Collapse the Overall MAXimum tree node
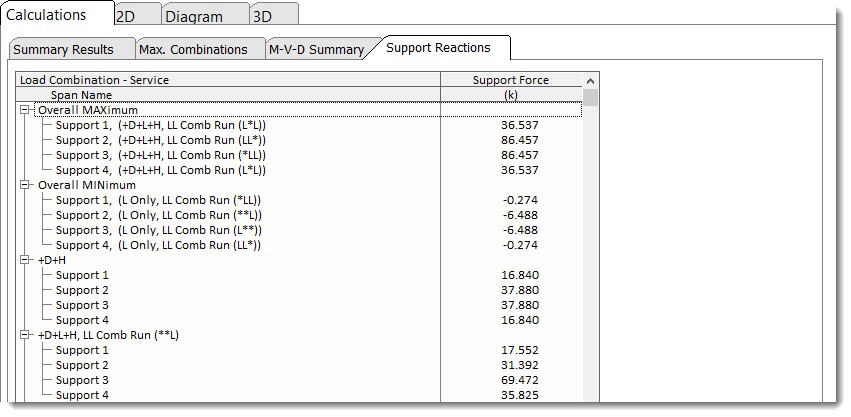Image resolution: width=851 pixels, height=417 pixels. click(24, 110)
